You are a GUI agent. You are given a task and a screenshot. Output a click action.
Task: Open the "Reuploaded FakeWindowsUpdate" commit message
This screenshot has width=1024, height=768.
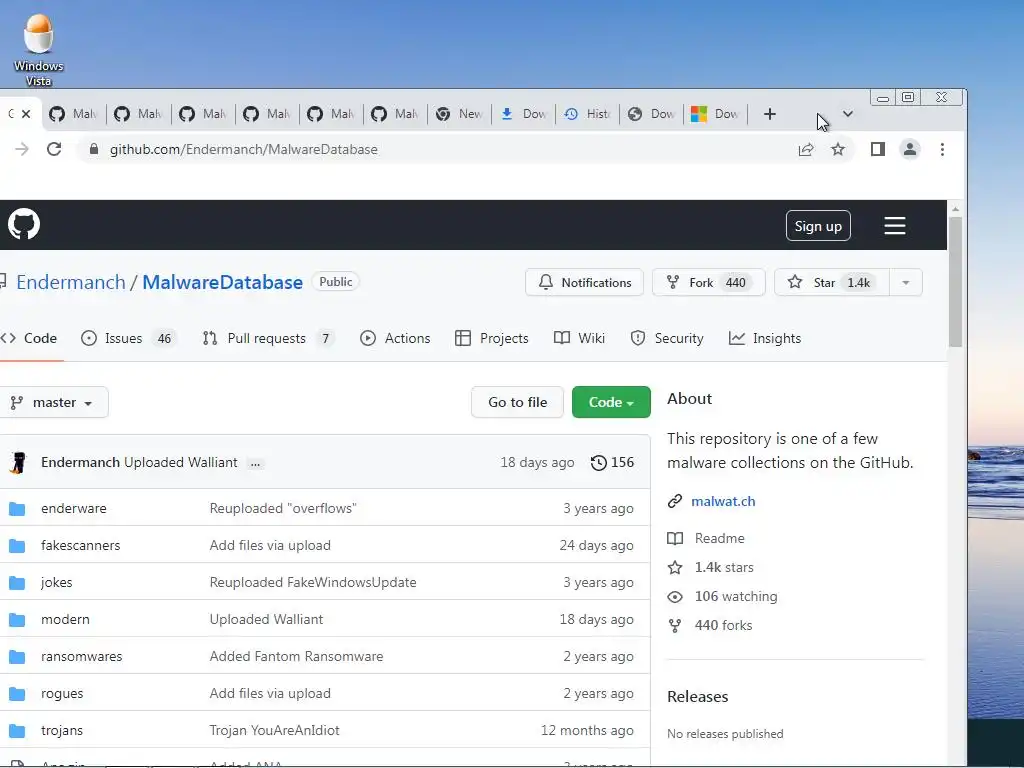(313, 583)
